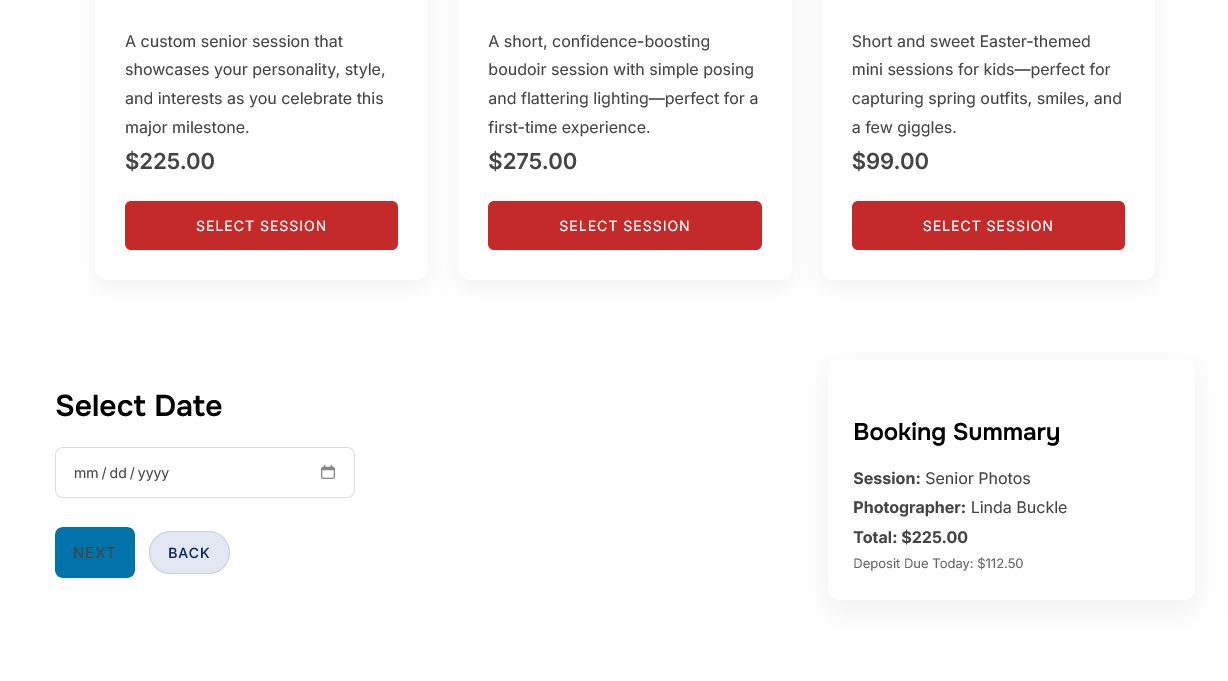Click the Easter mini session description
This screenshot has width=1228, height=681.
coord(986,84)
